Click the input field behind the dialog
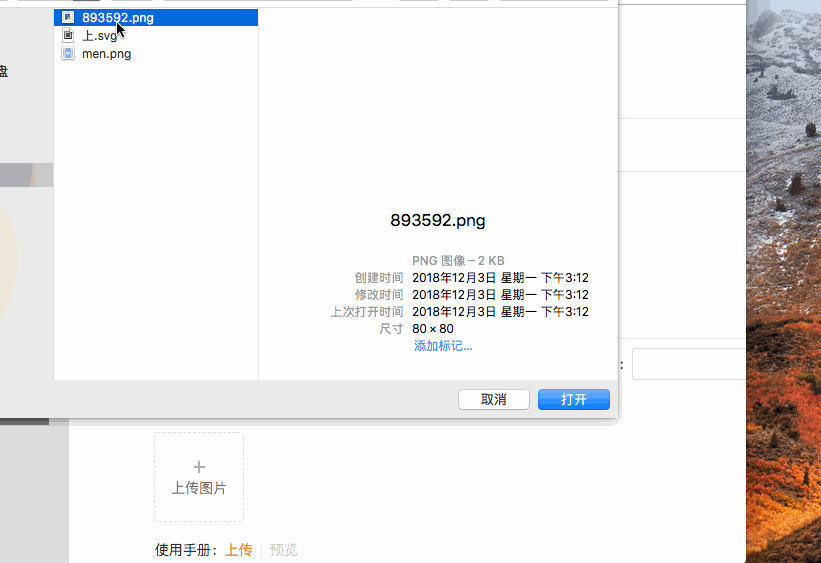The image size is (821, 563). point(689,364)
